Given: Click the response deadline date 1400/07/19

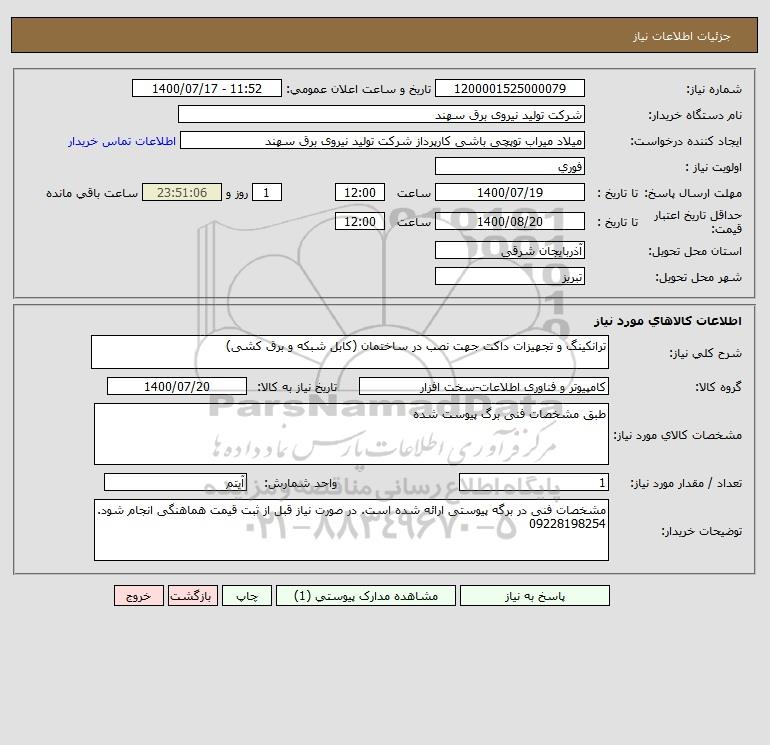Looking at the screenshot, I should pyautogui.click(x=510, y=193).
